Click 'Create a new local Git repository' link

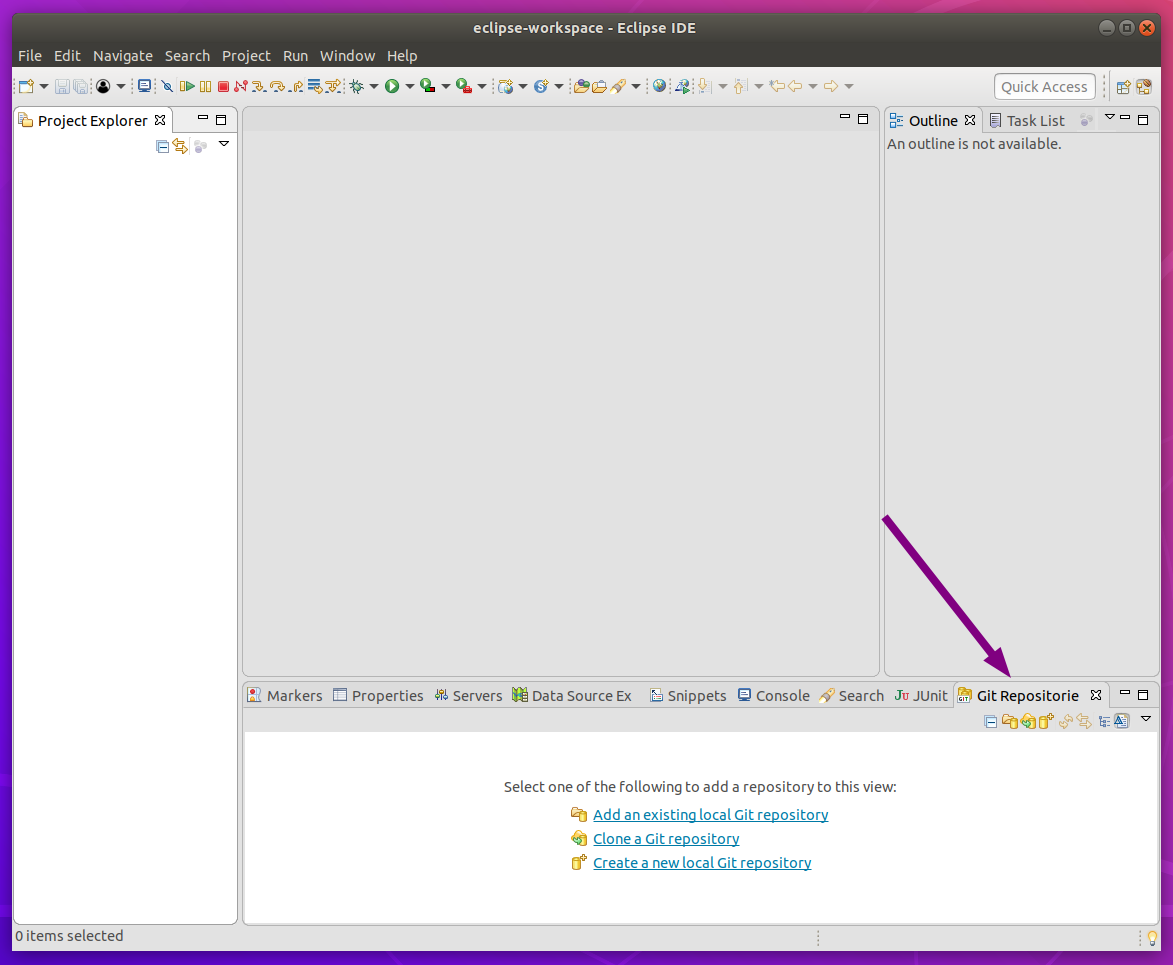[x=702, y=863]
